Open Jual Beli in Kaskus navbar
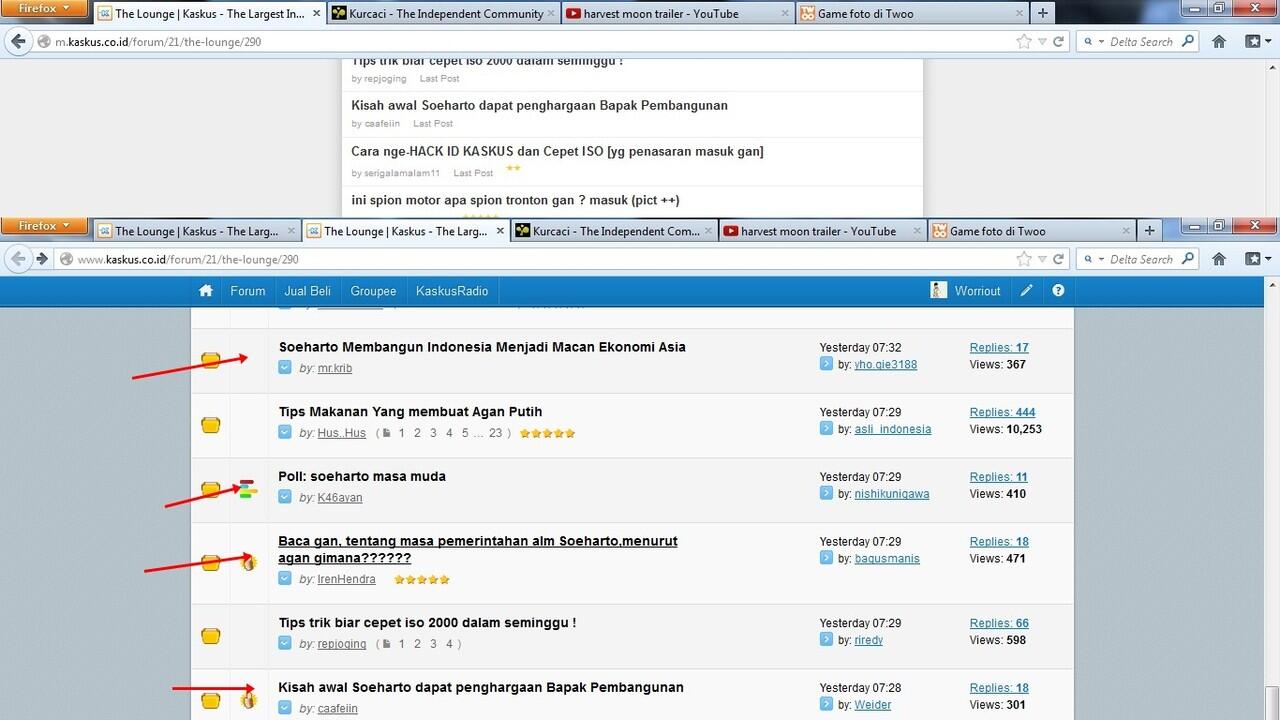1280x720 pixels. pyautogui.click(x=307, y=291)
